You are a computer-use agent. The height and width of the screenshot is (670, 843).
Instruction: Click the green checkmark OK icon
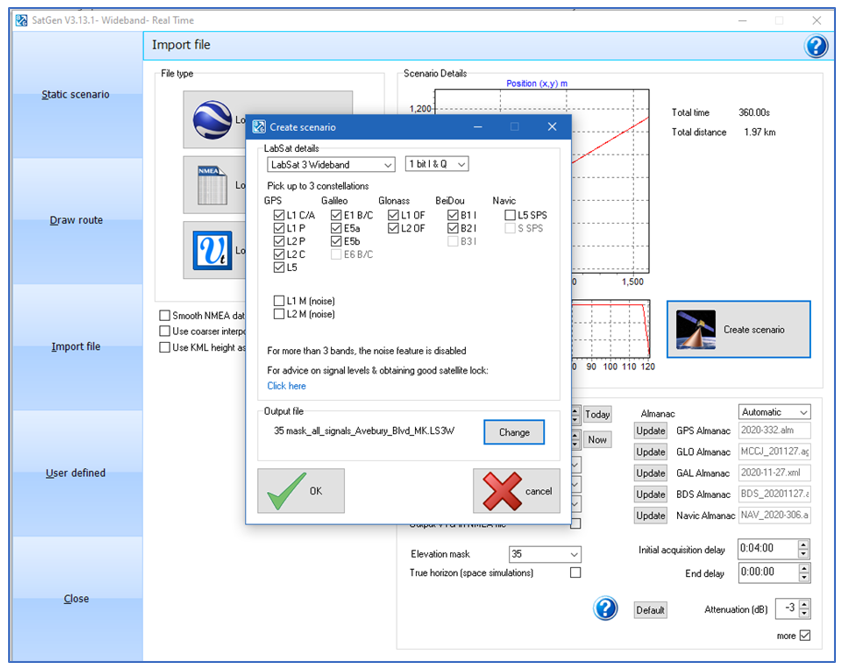(x=287, y=490)
